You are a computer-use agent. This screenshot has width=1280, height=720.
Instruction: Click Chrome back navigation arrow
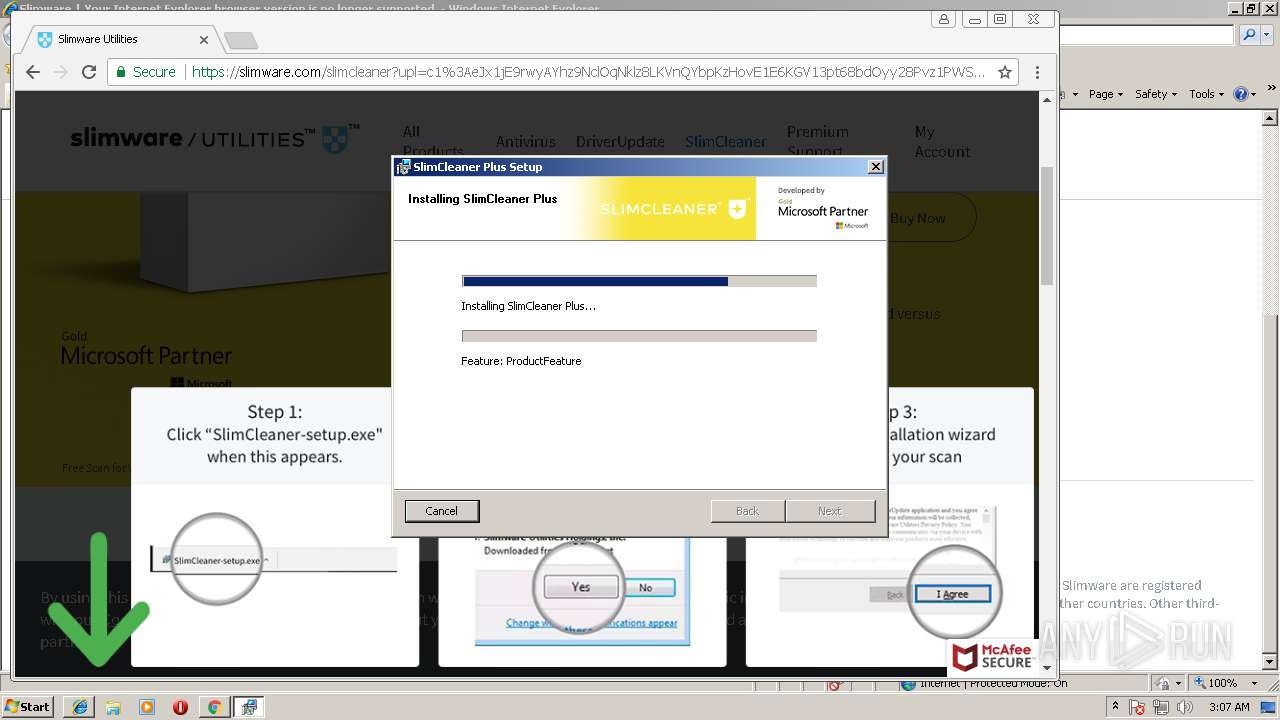click(33, 72)
